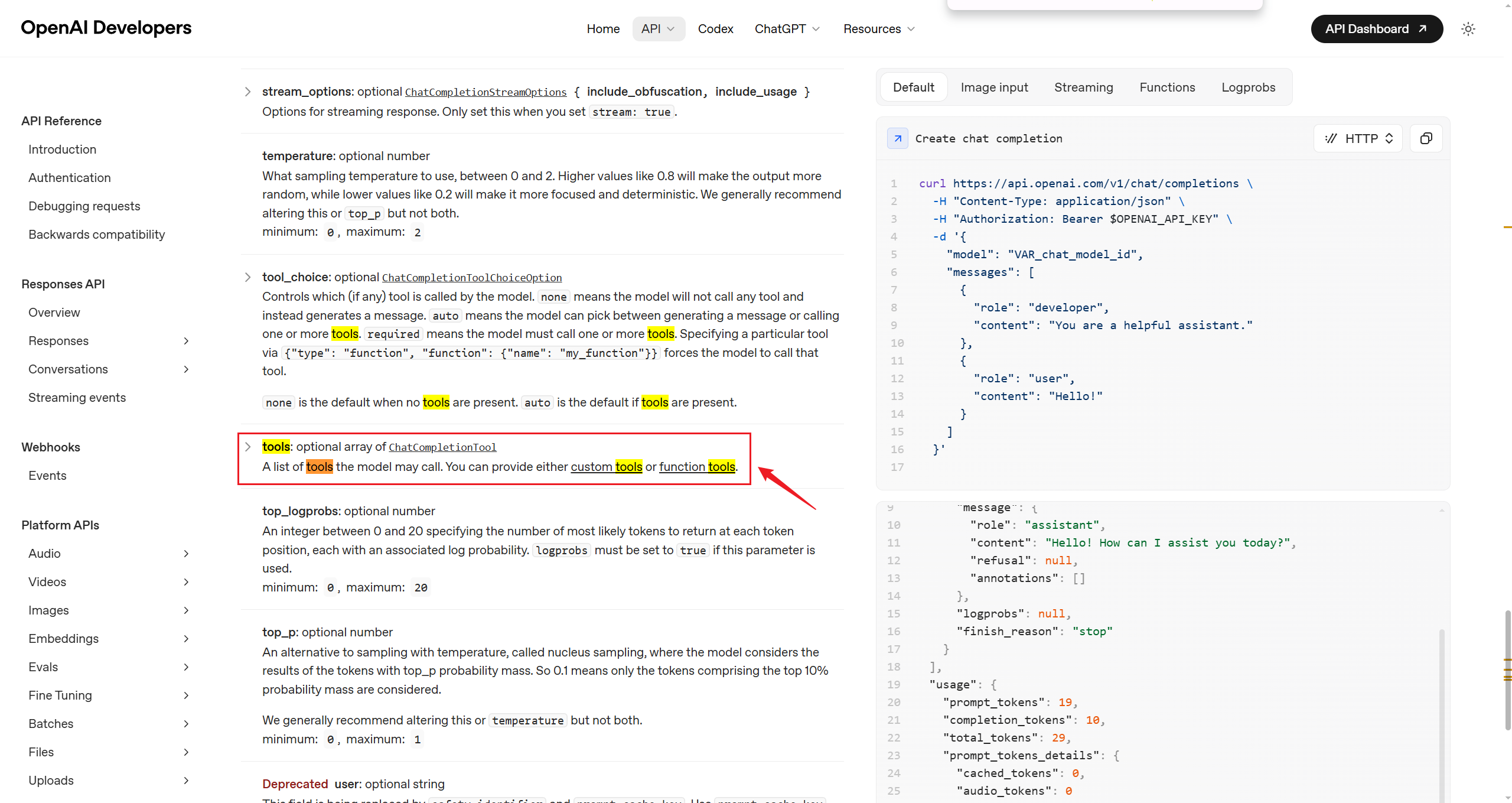Open the ChatCompletionTool type link
The image size is (1512, 803).
pos(442,447)
